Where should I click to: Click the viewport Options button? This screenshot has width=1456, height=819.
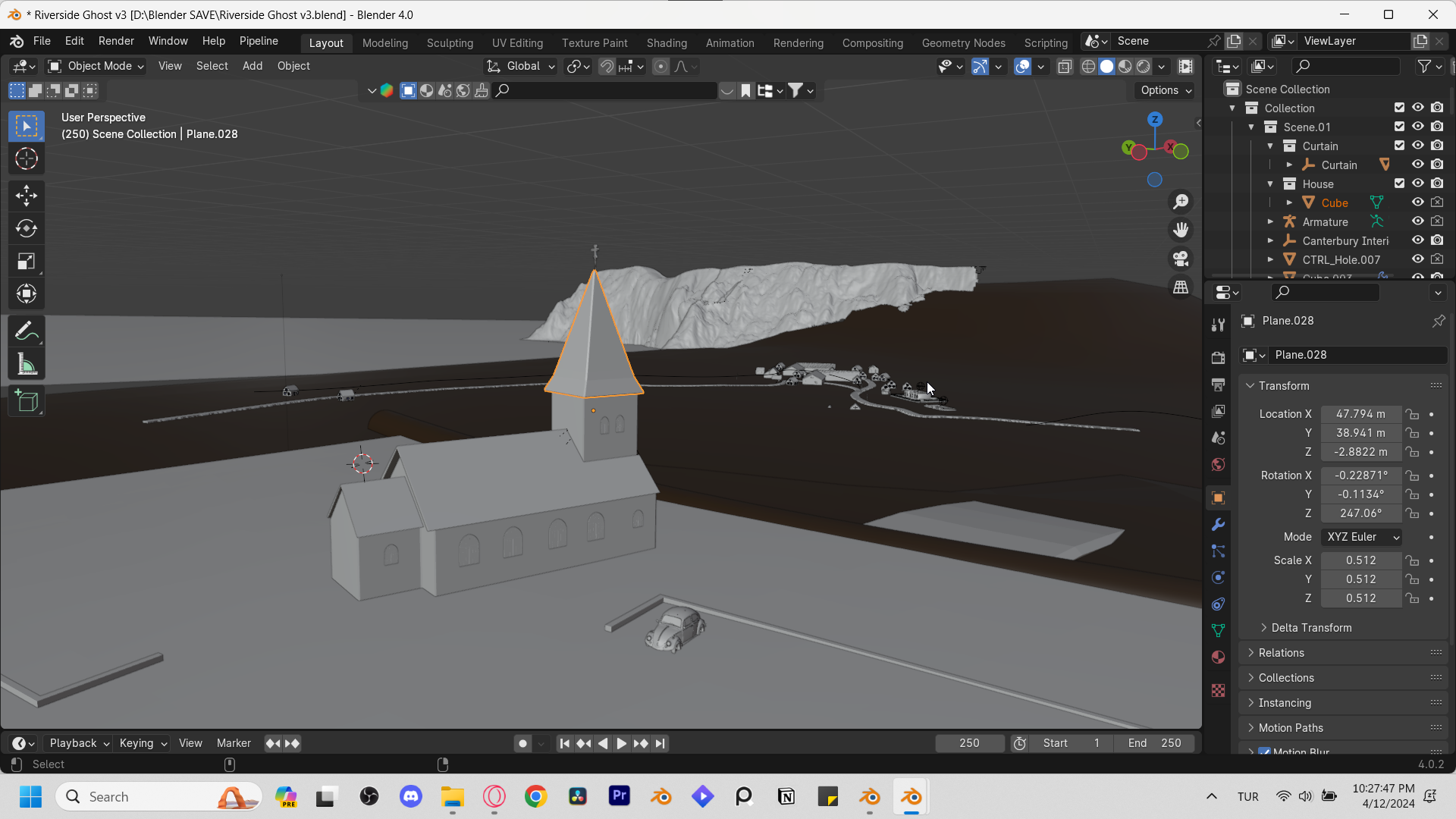(1166, 90)
